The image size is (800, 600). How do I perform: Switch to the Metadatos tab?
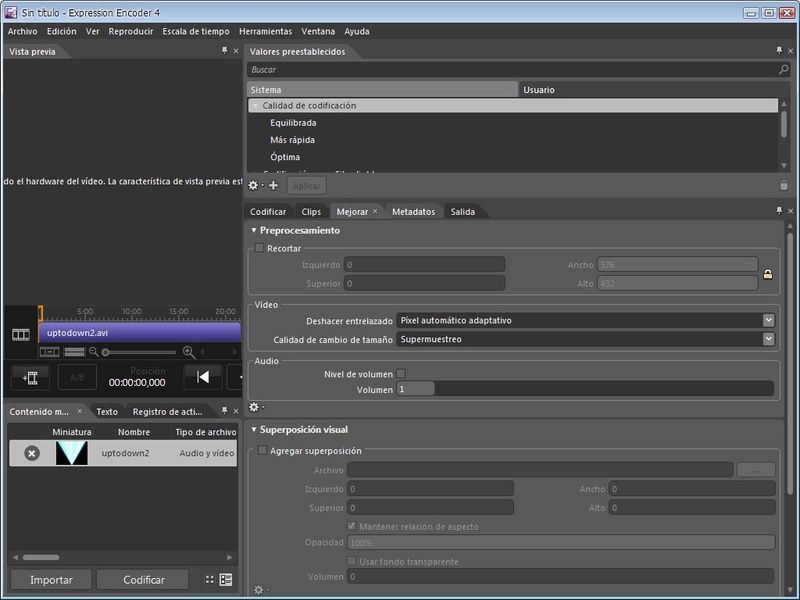point(413,212)
